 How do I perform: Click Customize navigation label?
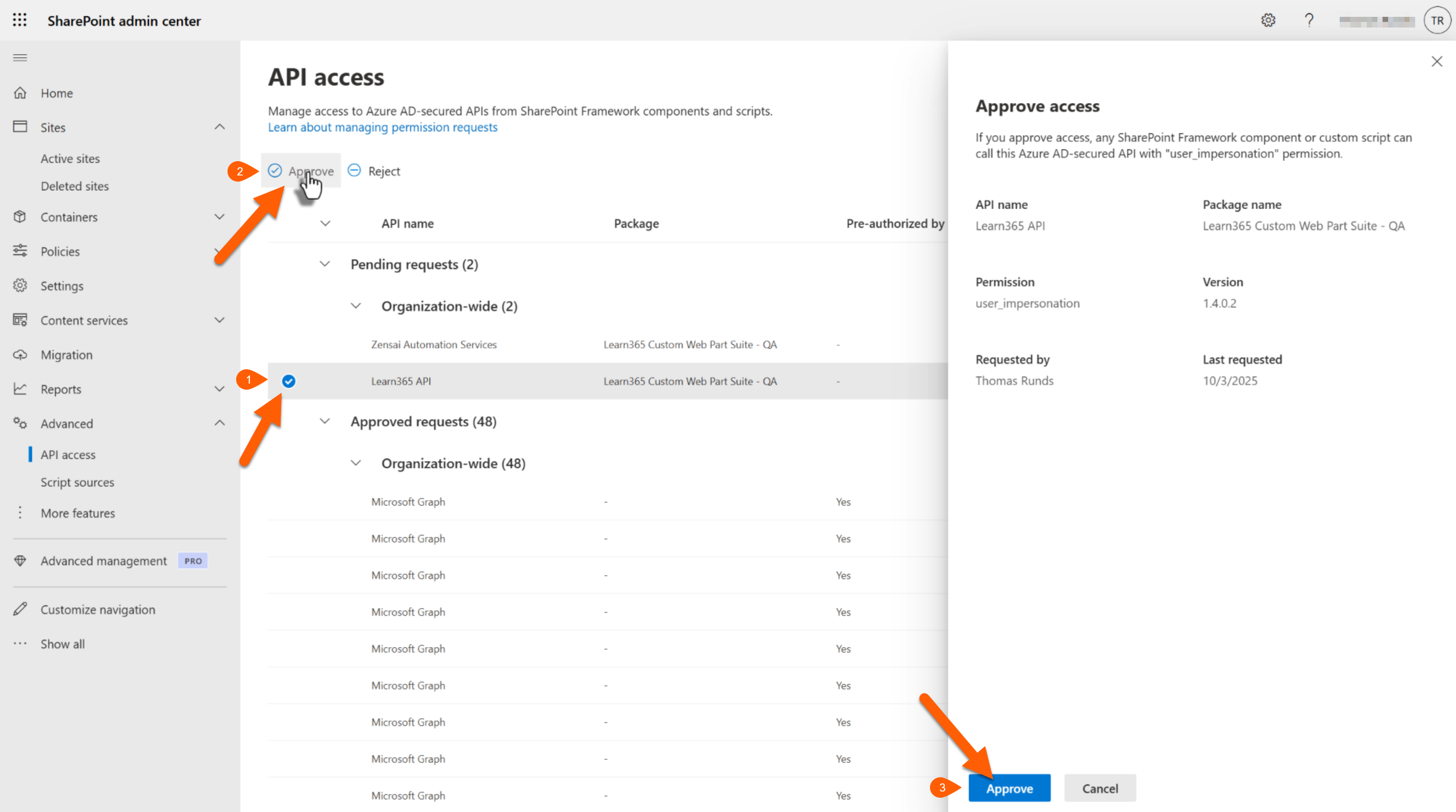click(x=98, y=610)
